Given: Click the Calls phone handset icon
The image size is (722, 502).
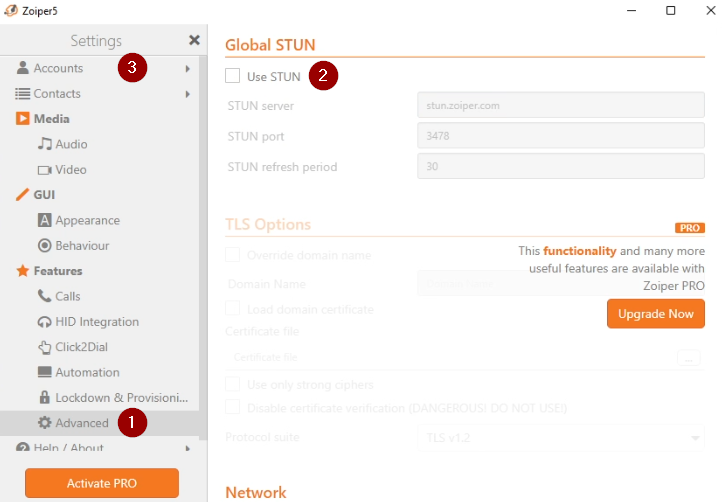Looking at the screenshot, I should (x=44, y=296).
